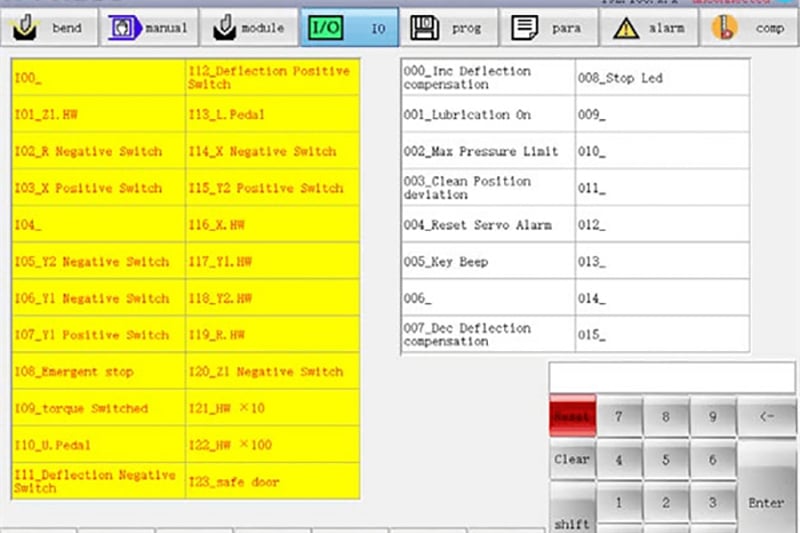Toggle output O00_Inc Deflection compensation
The width and height of the screenshot is (800, 533).
pyautogui.click(x=488, y=78)
